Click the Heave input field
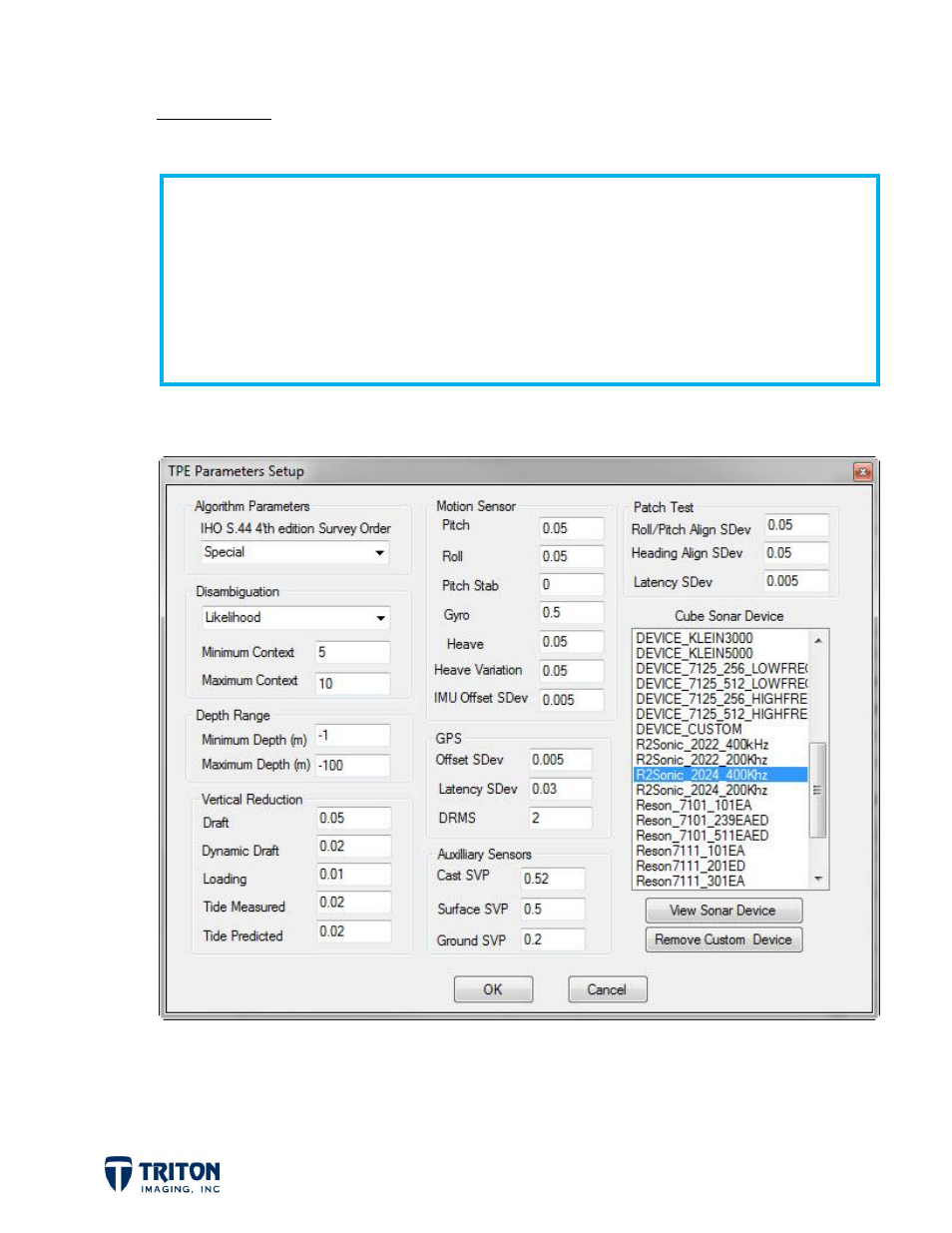Screen dimensions: 952x1233 point(572,642)
